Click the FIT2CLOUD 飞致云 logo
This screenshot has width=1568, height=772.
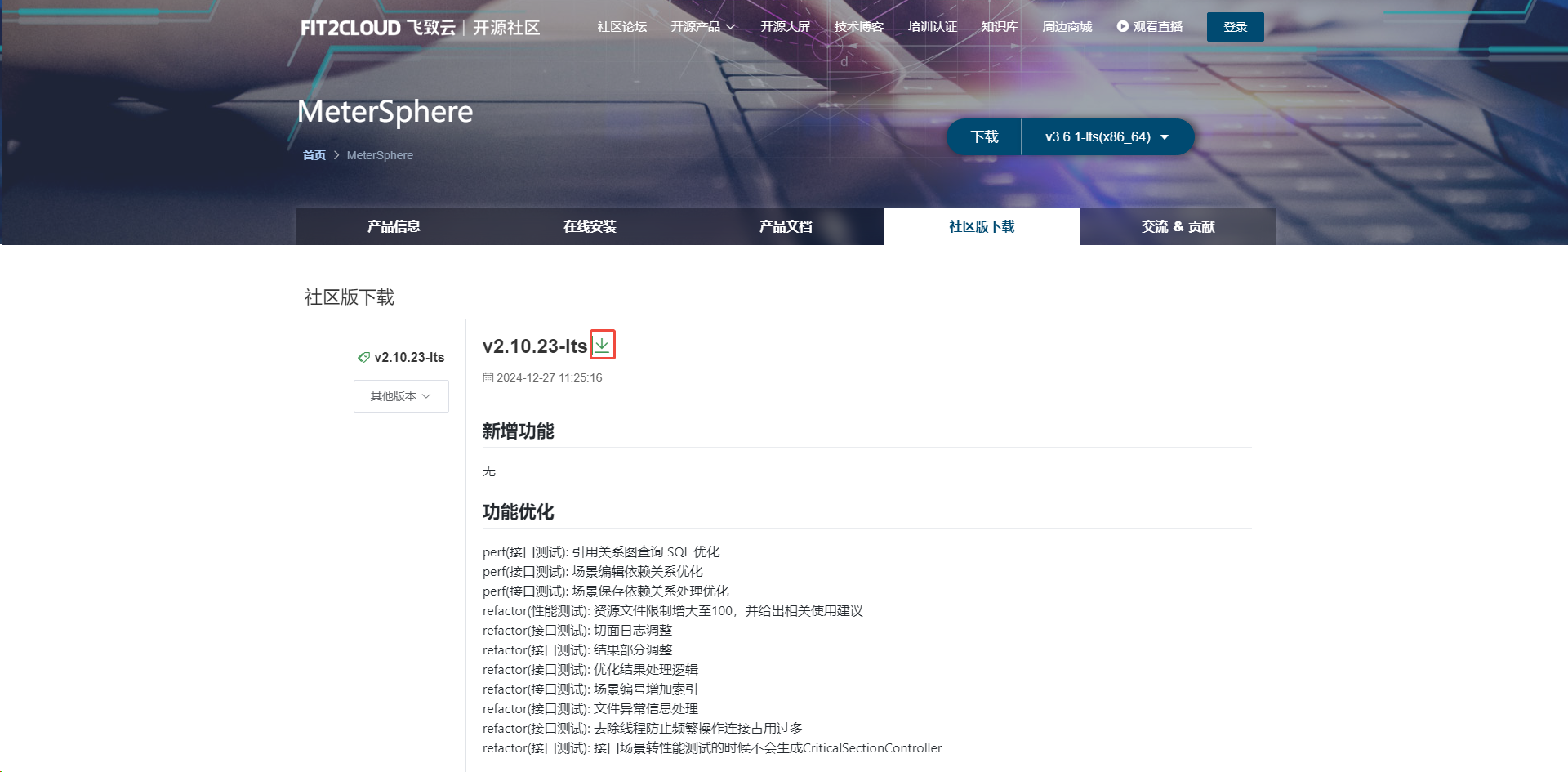tap(420, 28)
